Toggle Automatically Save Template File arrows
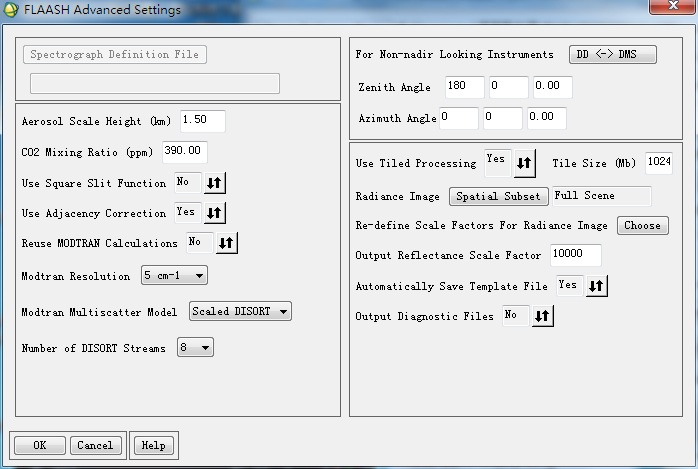 596,286
